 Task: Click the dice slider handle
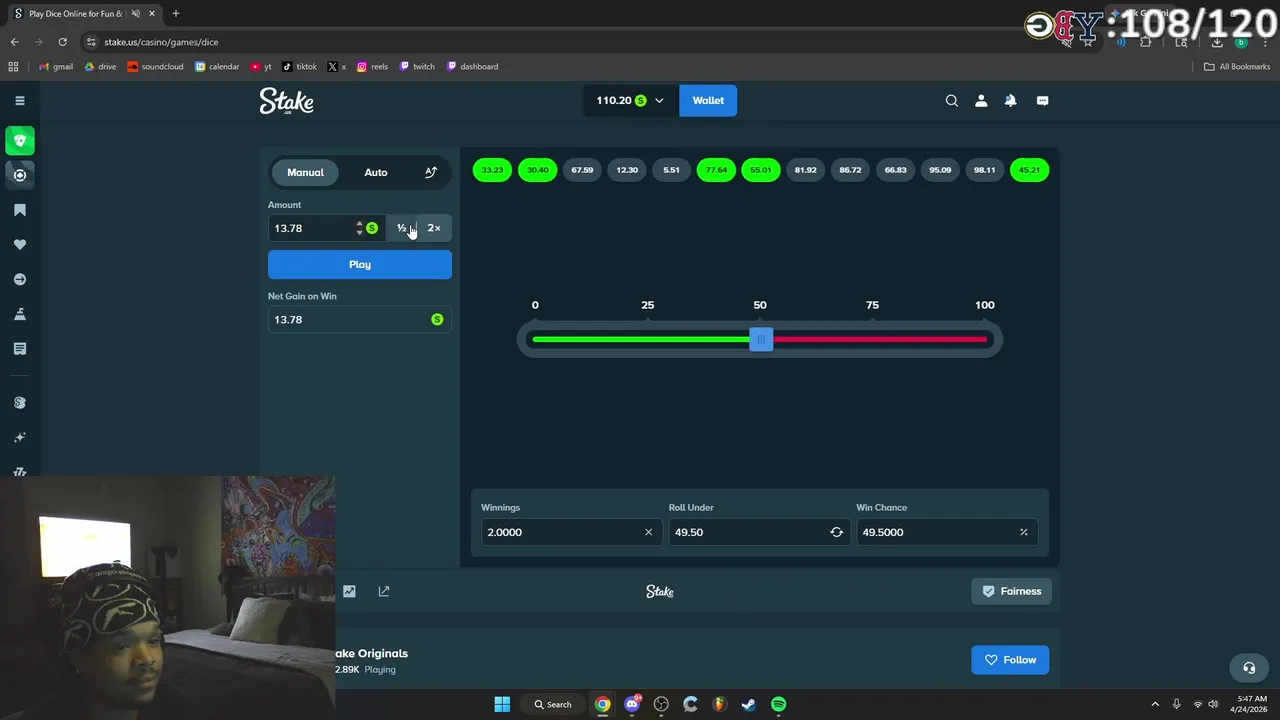tap(761, 340)
